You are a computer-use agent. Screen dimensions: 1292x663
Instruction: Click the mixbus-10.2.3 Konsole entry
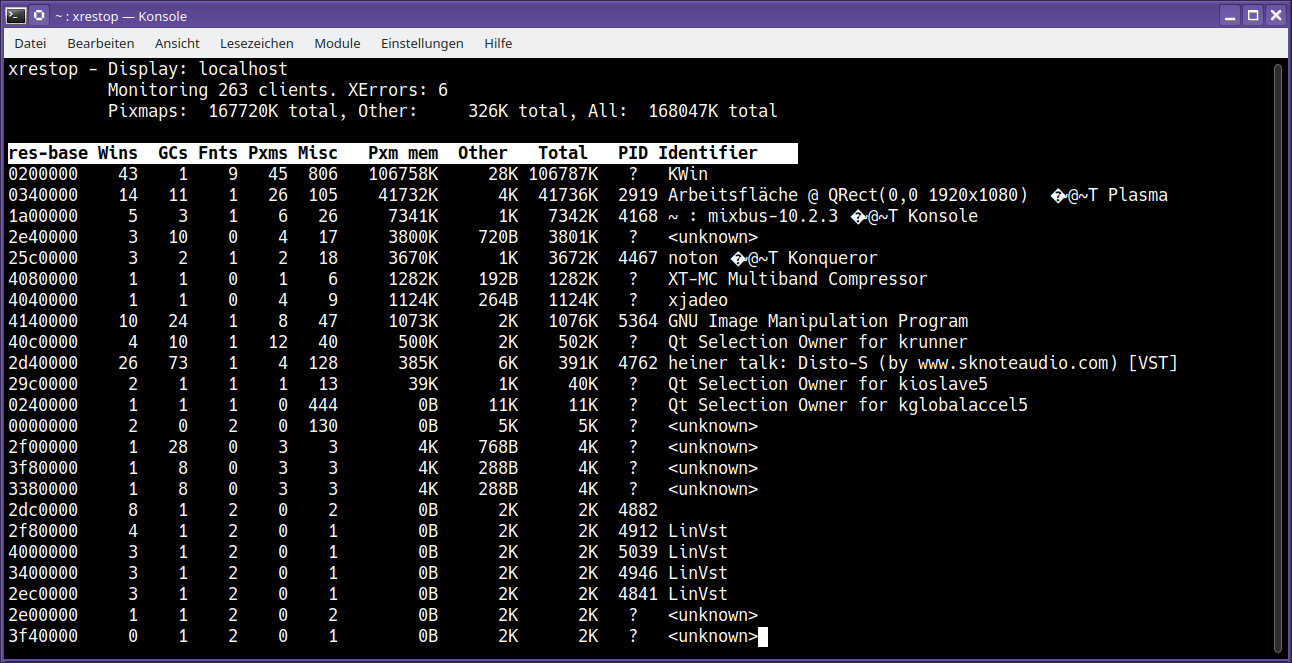pos(823,216)
